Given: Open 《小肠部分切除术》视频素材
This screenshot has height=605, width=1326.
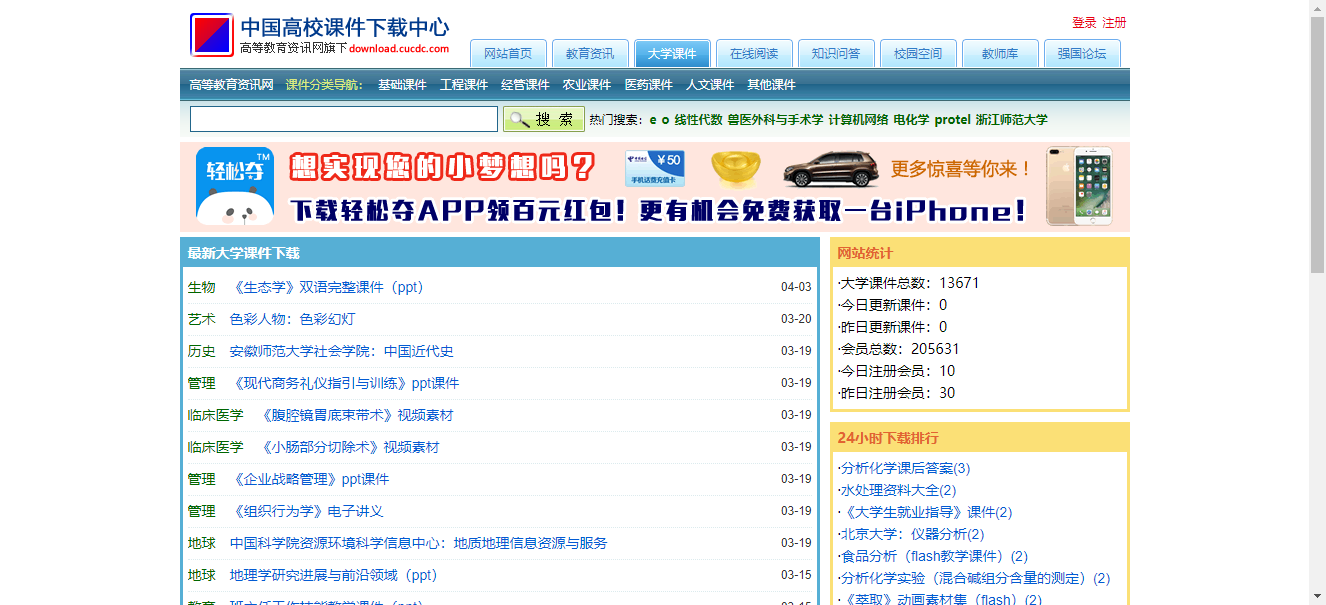Looking at the screenshot, I should 349,447.
